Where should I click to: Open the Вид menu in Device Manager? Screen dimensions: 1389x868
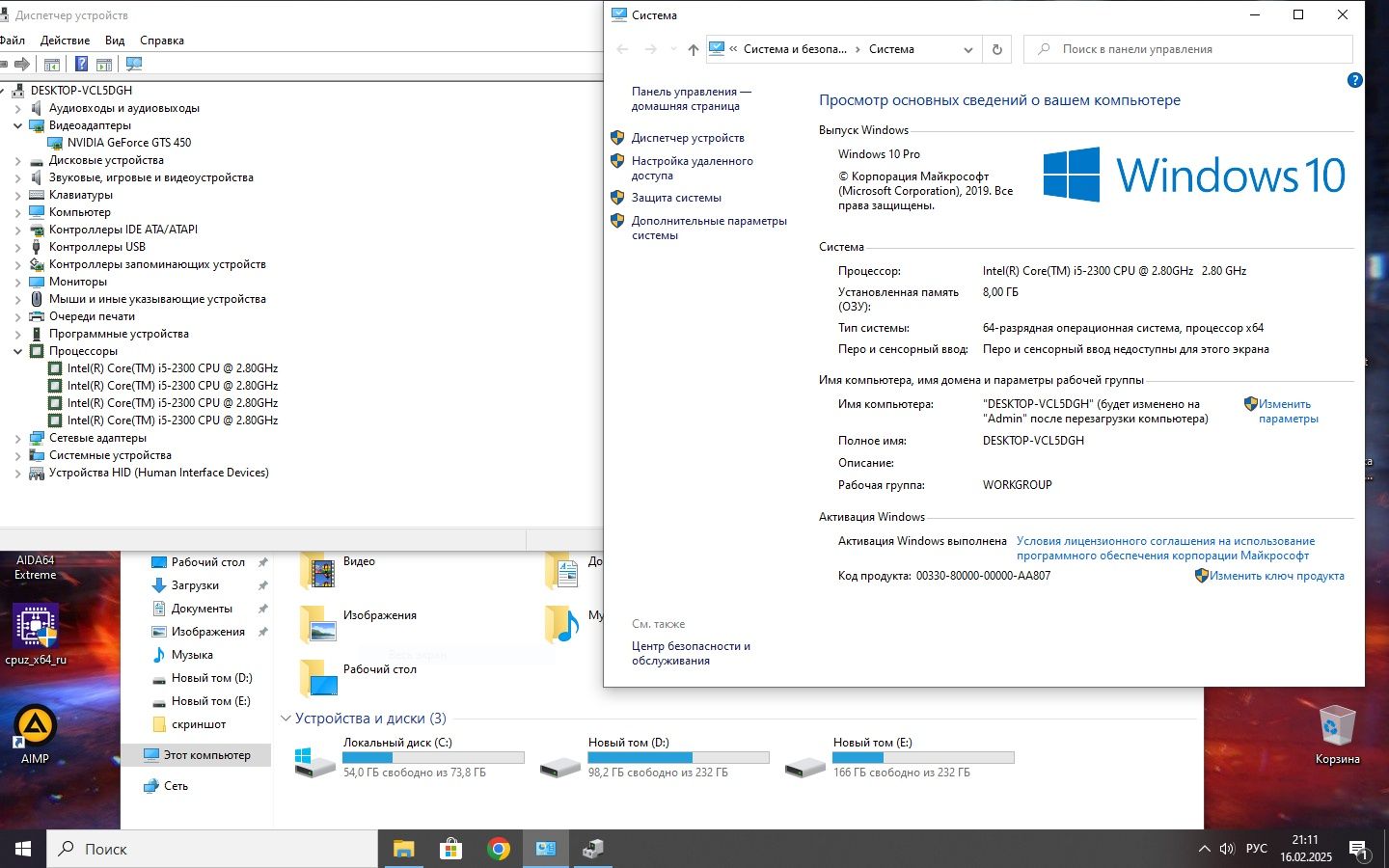[115, 41]
